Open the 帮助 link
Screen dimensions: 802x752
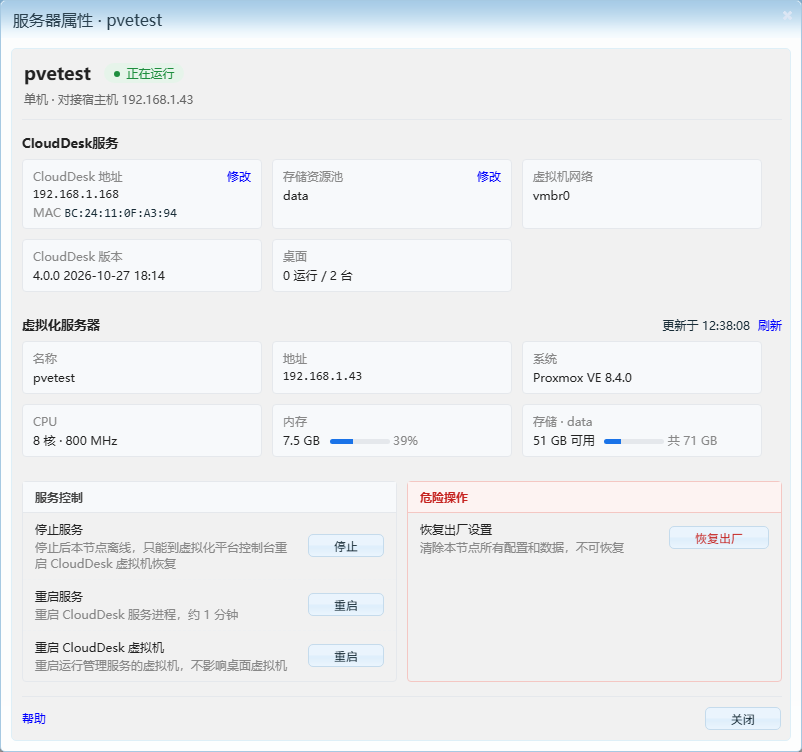(34, 718)
